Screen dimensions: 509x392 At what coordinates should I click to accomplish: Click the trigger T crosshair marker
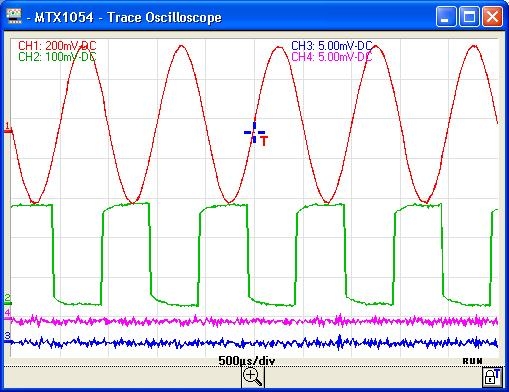coord(255,134)
